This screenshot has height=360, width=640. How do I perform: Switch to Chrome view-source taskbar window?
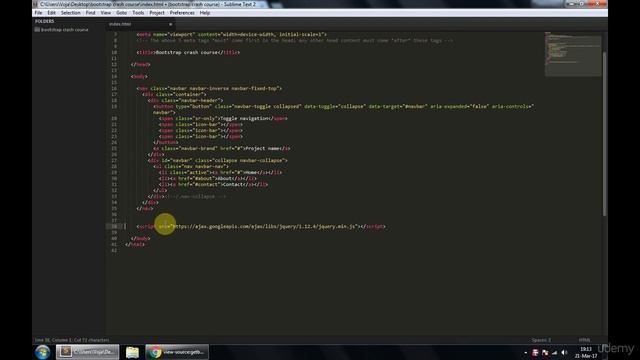coord(177,352)
